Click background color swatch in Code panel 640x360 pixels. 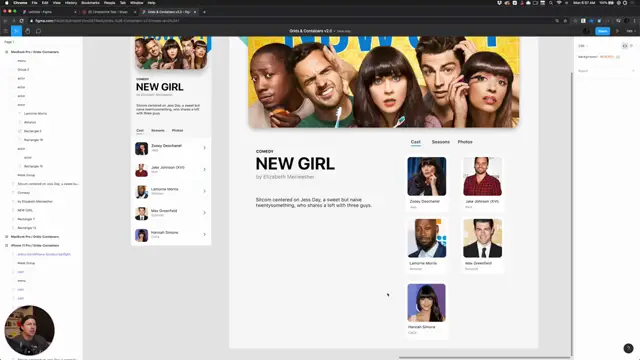click(618, 57)
